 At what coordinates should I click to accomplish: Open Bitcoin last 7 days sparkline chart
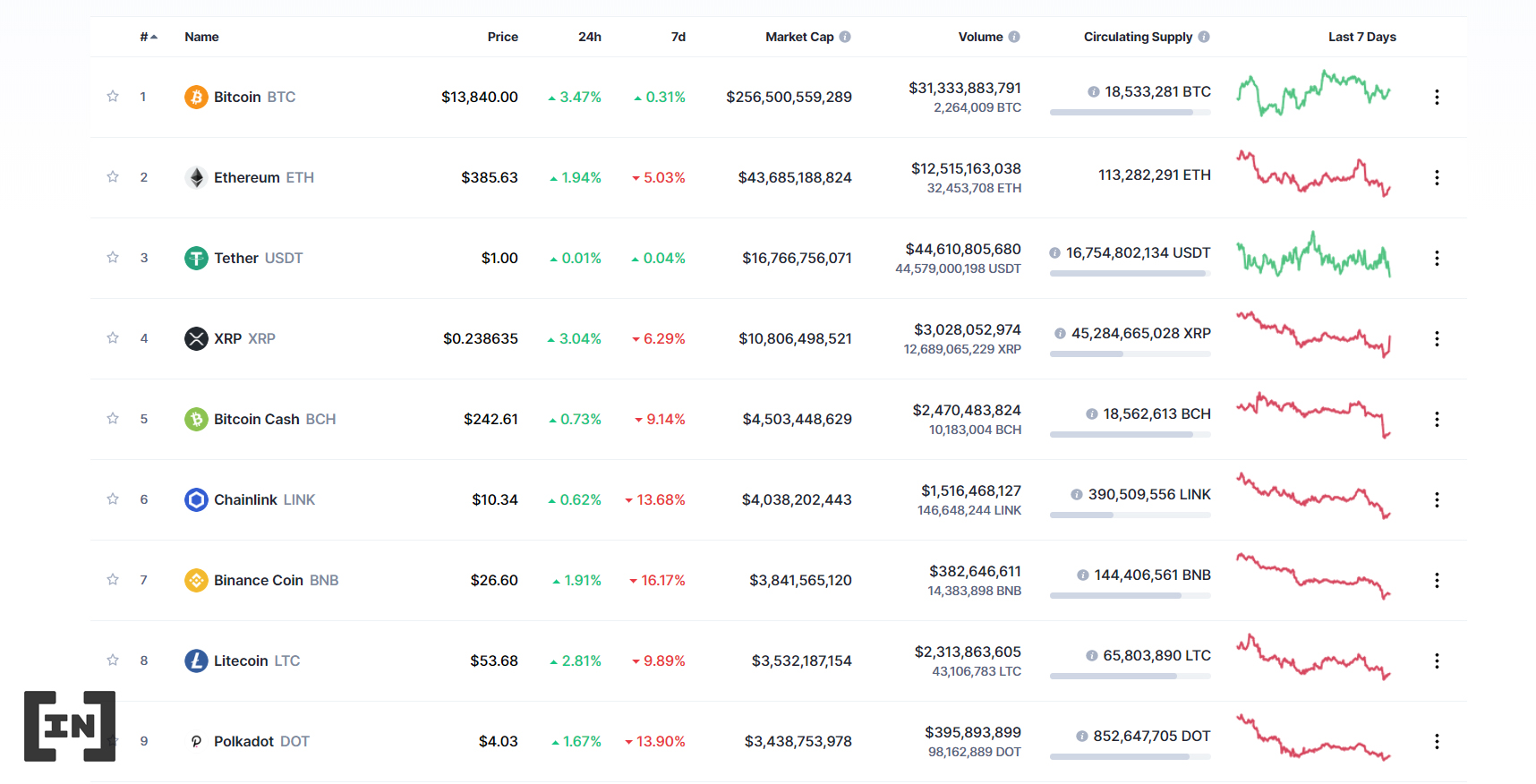tap(1313, 93)
